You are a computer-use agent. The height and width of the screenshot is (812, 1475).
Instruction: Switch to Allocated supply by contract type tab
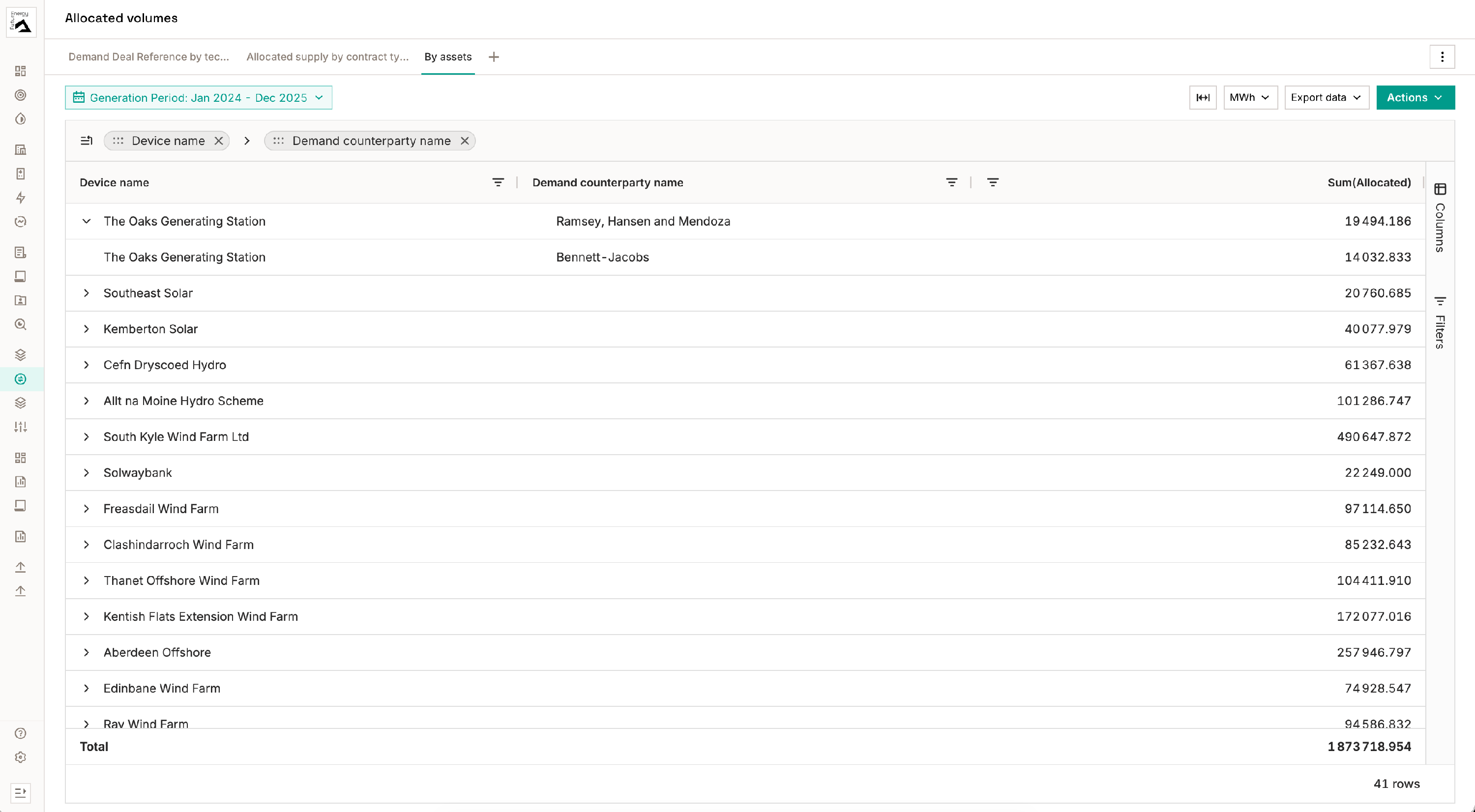327,57
